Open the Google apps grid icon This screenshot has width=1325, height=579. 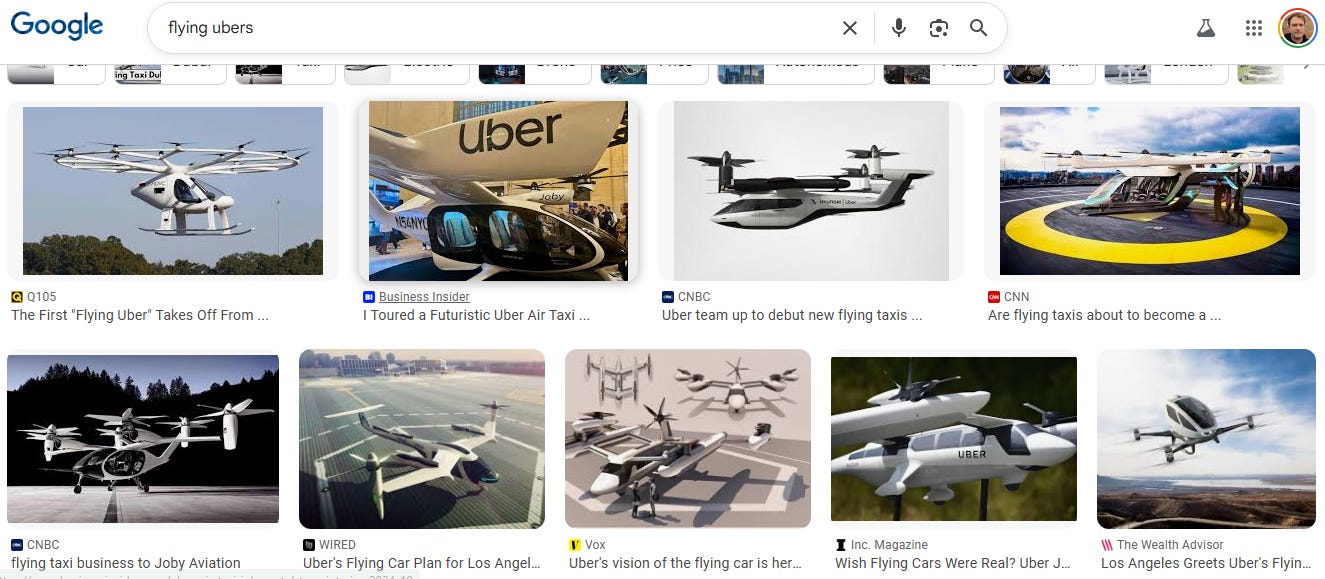pyautogui.click(x=1254, y=28)
